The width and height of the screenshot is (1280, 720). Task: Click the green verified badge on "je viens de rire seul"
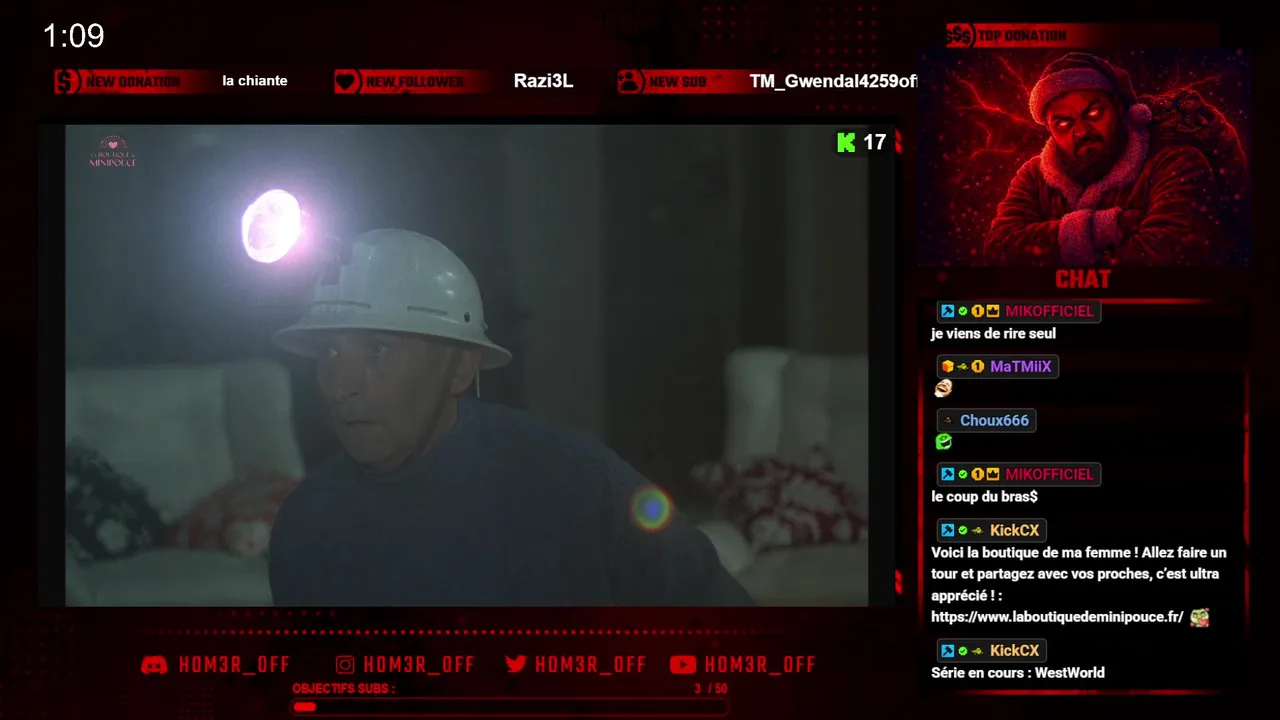pyautogui.click(x=962, y=311)
